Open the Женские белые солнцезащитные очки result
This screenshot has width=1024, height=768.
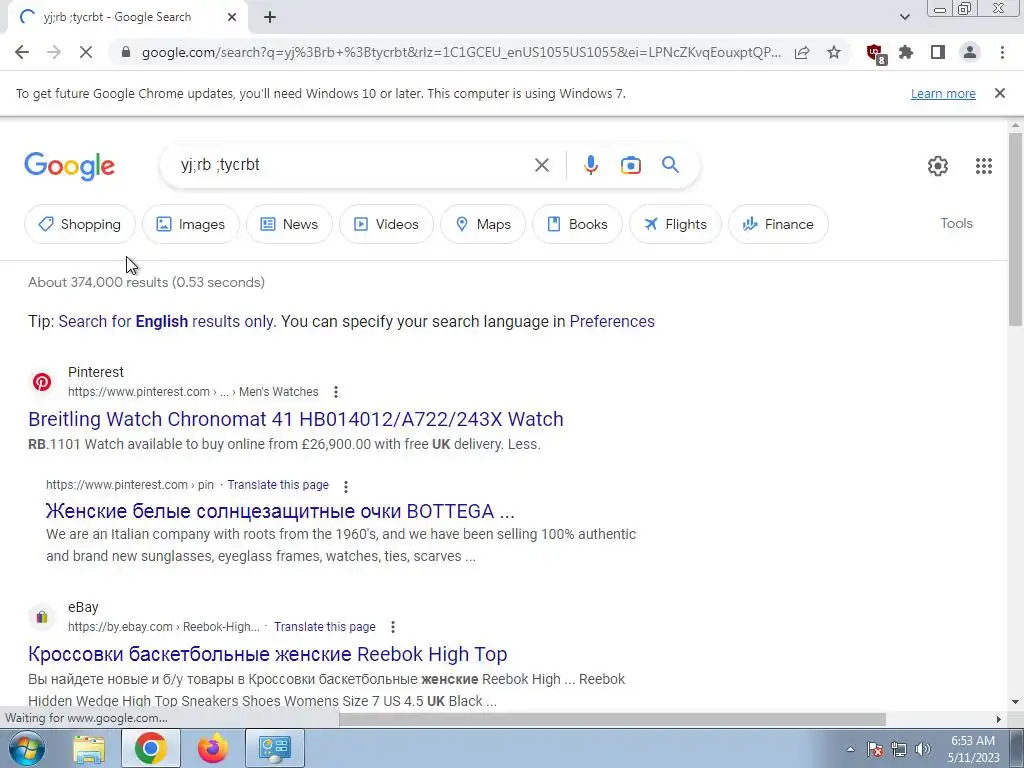point(280,511)
